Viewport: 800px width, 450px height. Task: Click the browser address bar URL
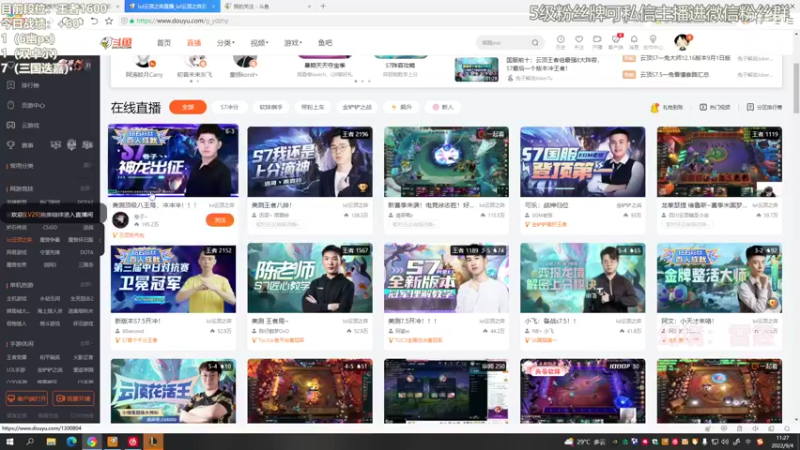pos(182,21)
